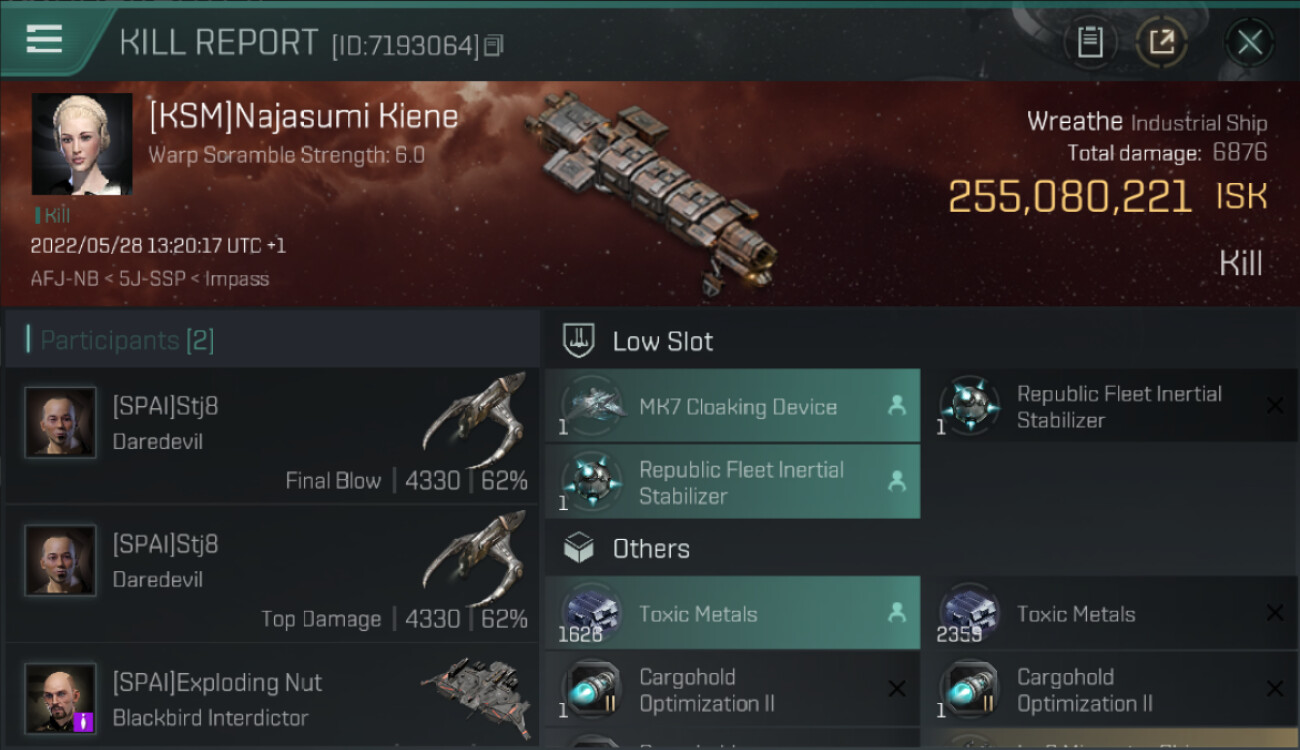Click the Najasumi Kiene pilot name

tap(303, 117)
